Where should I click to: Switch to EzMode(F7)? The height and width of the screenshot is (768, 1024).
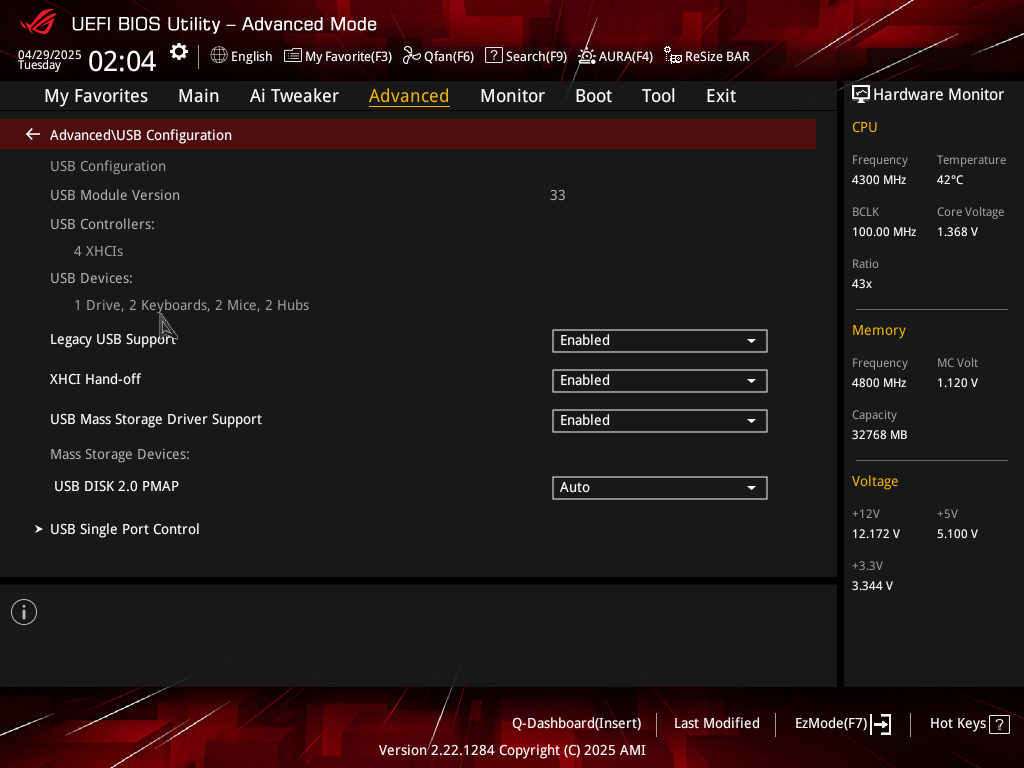tap(843, 724)
